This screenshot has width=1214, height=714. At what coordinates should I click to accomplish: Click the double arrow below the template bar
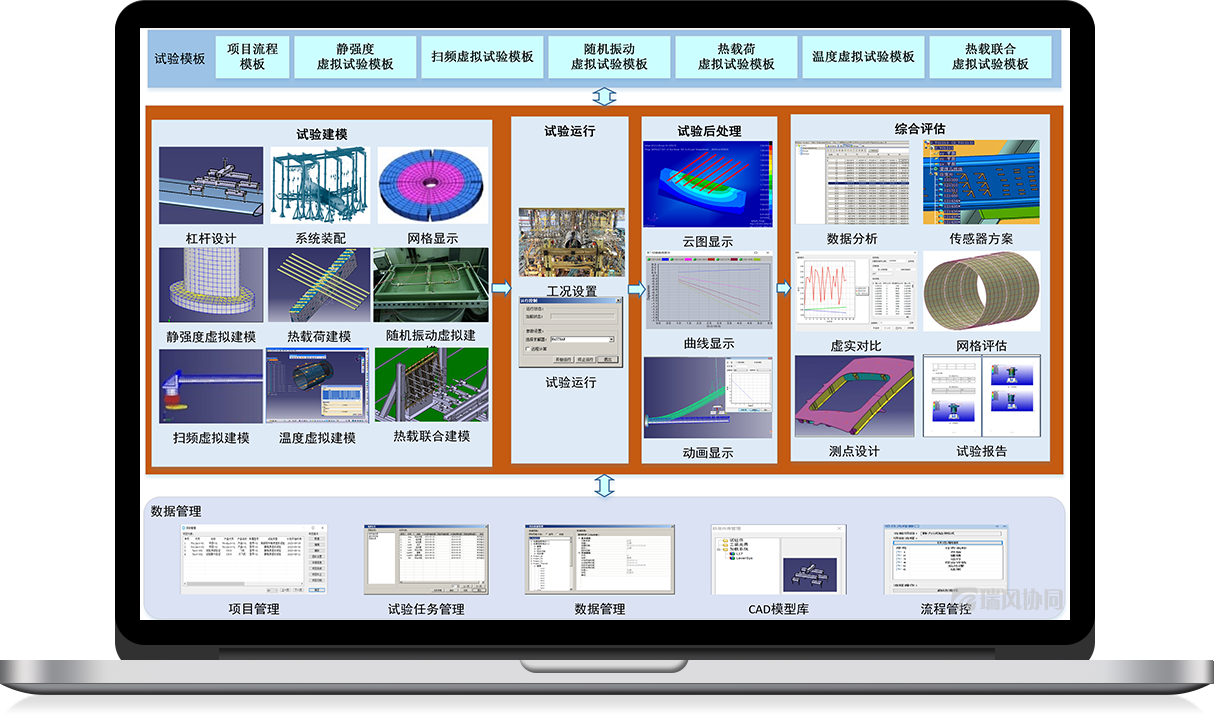tap(604, 96)
